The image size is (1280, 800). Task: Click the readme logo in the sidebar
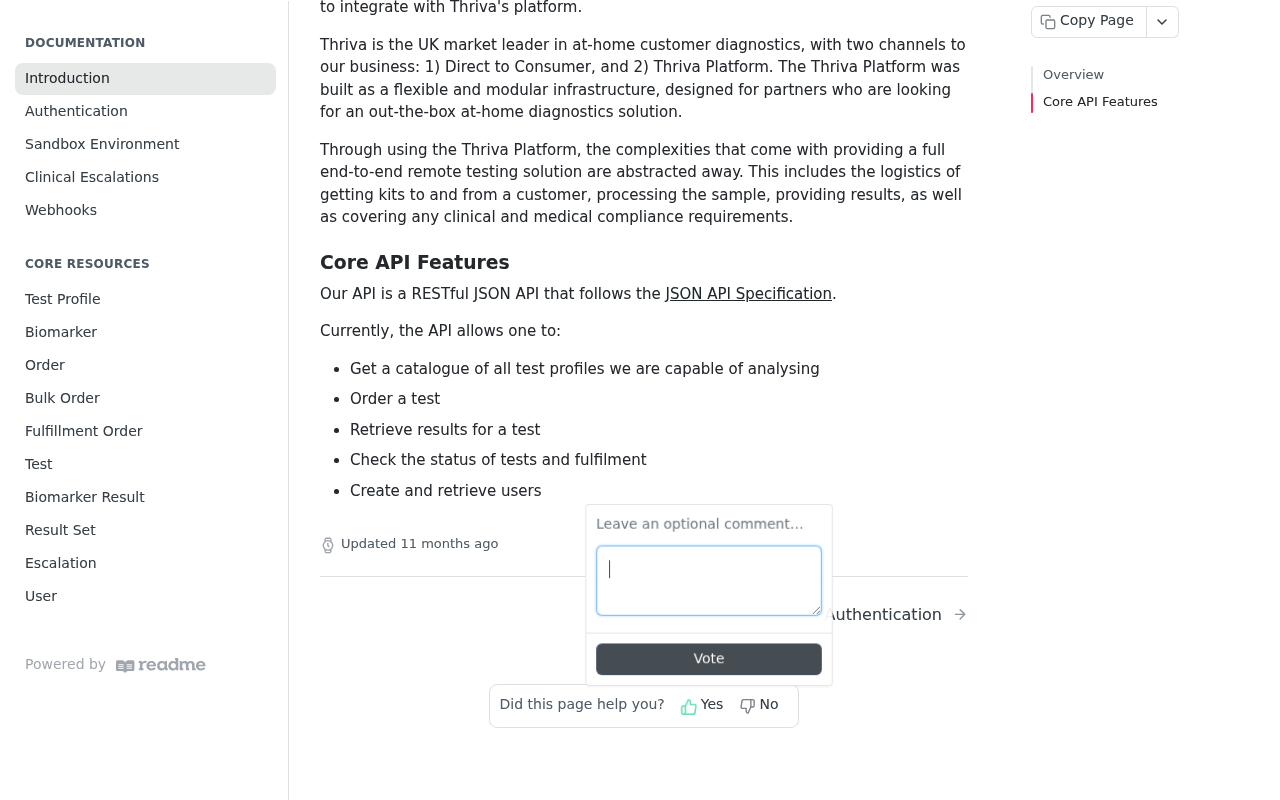pos(161,665)
